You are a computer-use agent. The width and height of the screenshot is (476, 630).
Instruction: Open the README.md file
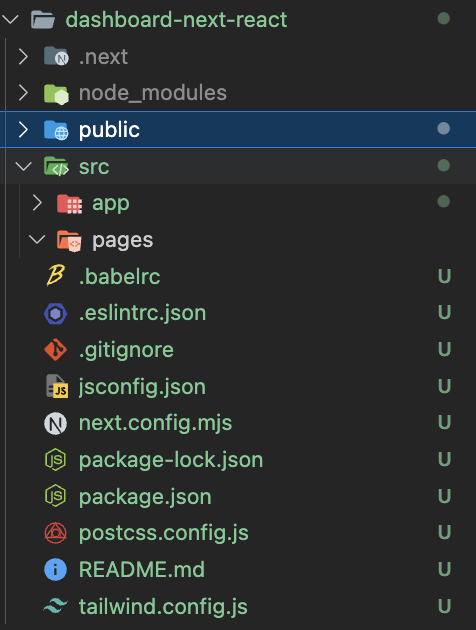[142, 569]
